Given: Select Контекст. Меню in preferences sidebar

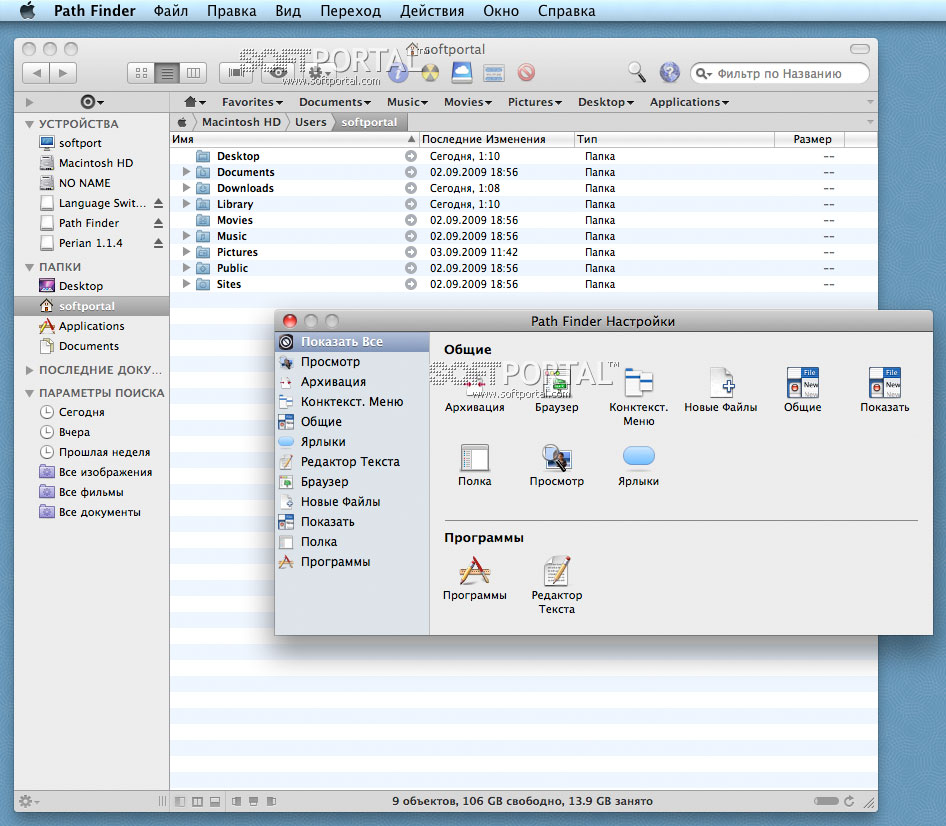Looking at the screenshot, I should 351,402.
